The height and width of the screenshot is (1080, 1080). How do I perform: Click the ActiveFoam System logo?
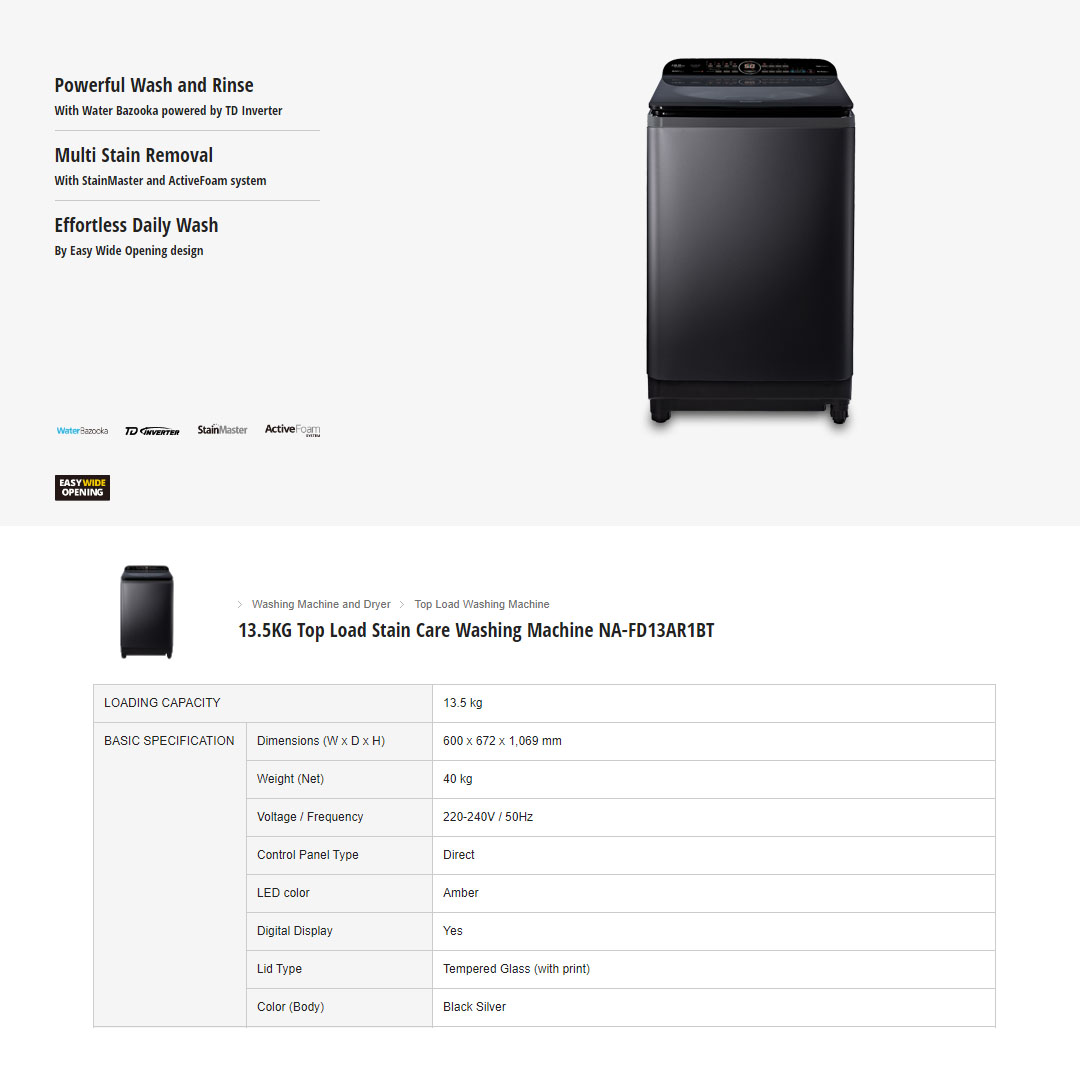click(292, 430)
